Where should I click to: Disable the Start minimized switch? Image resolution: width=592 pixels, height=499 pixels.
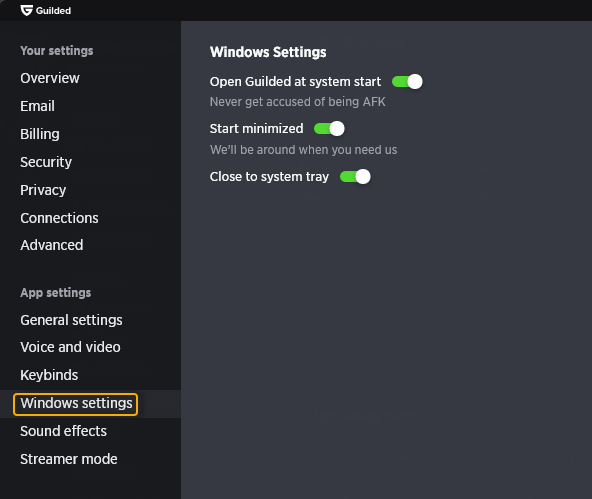[329, 129]
